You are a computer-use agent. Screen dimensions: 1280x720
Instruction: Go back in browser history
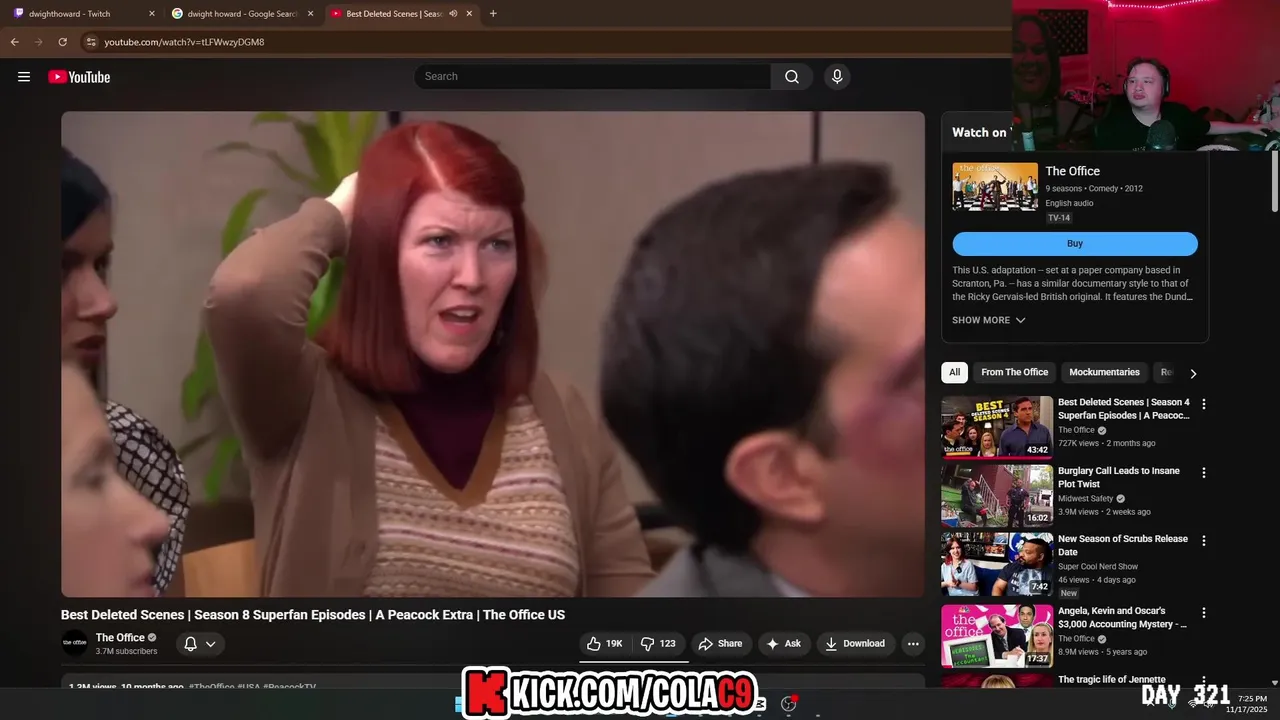point(14,42)
